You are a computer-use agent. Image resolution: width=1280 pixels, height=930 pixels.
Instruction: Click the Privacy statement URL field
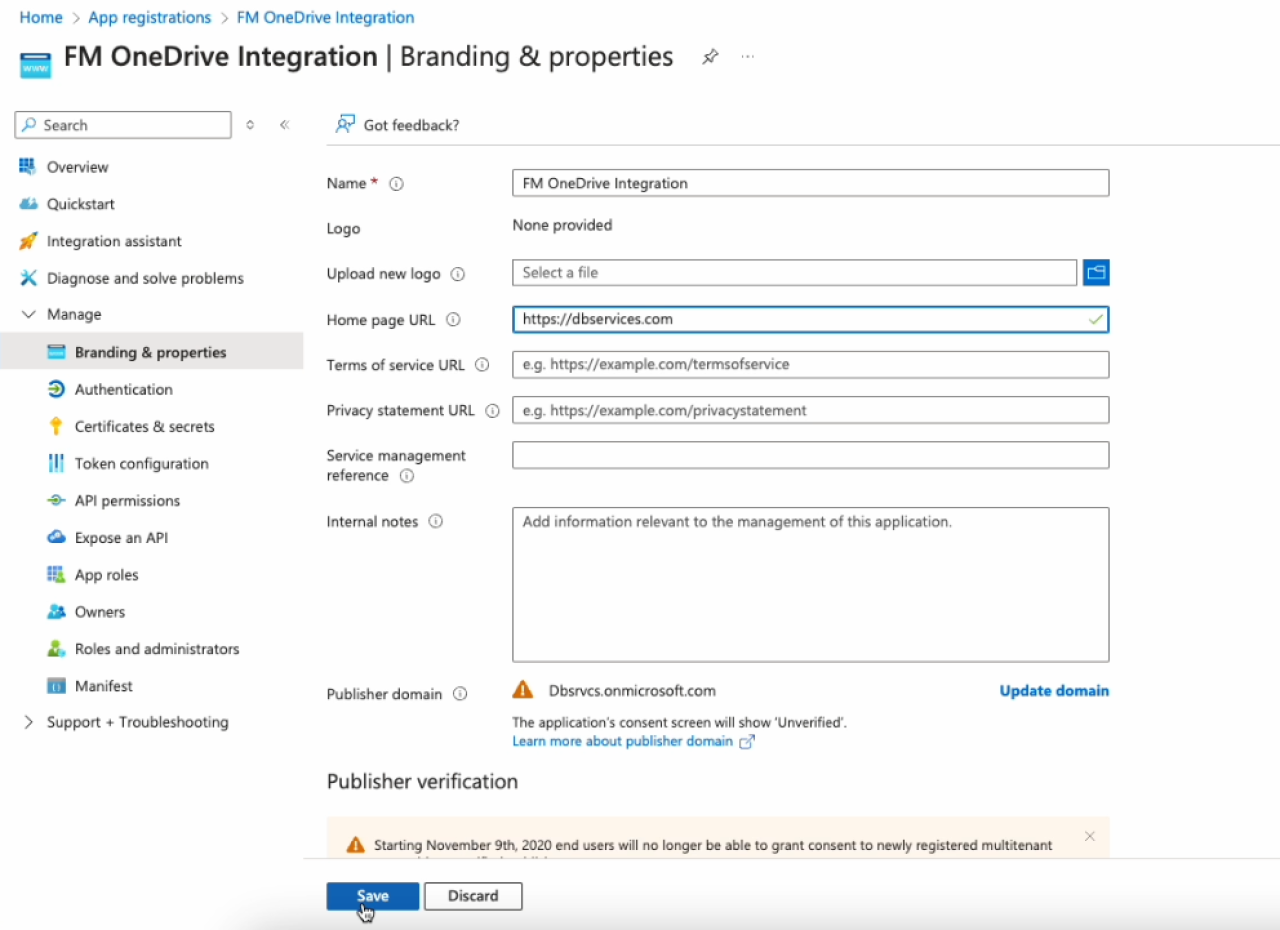(811, 410)
